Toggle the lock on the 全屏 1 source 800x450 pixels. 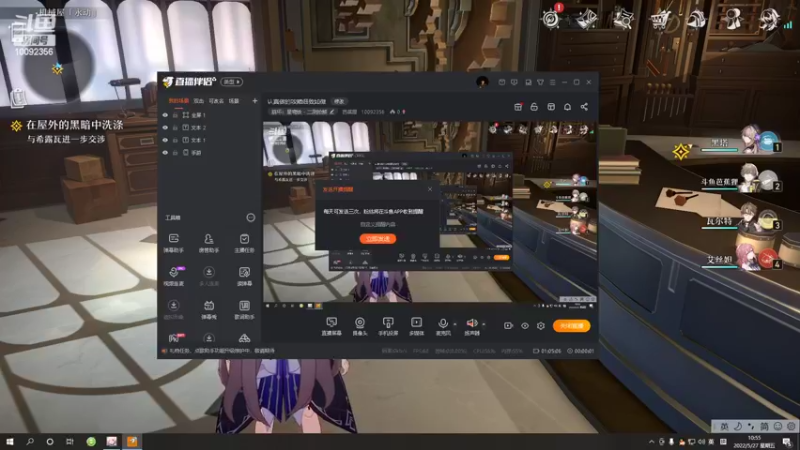click(175, 115)
